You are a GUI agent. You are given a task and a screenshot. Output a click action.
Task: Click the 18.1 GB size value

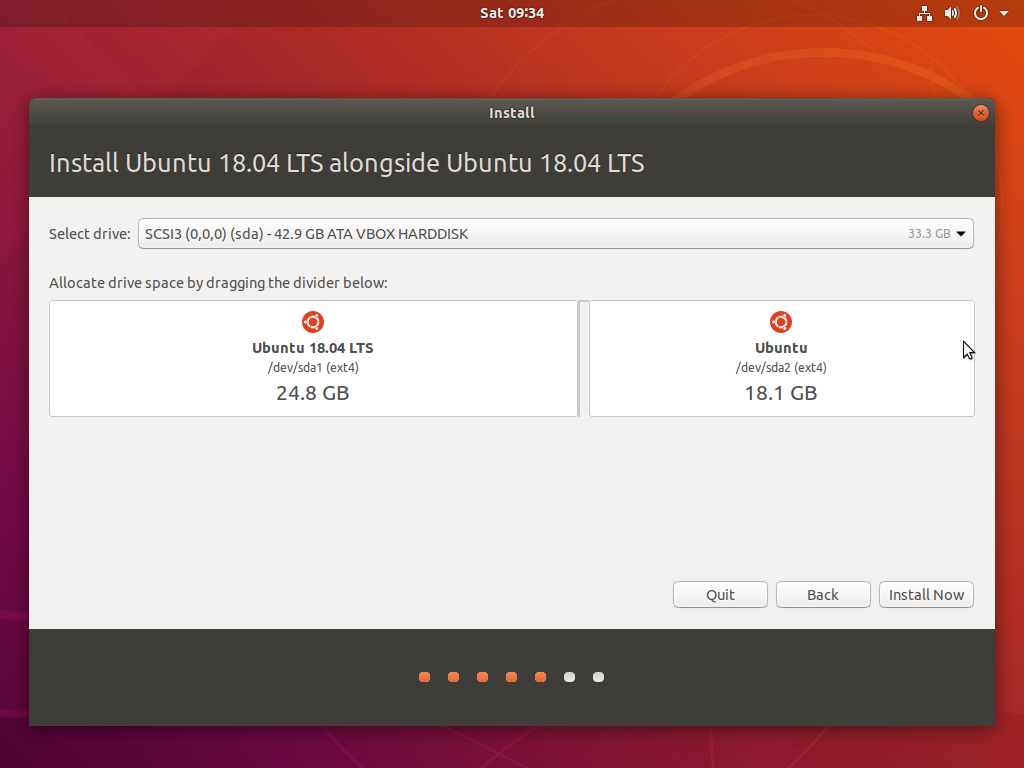pos(781,393)
